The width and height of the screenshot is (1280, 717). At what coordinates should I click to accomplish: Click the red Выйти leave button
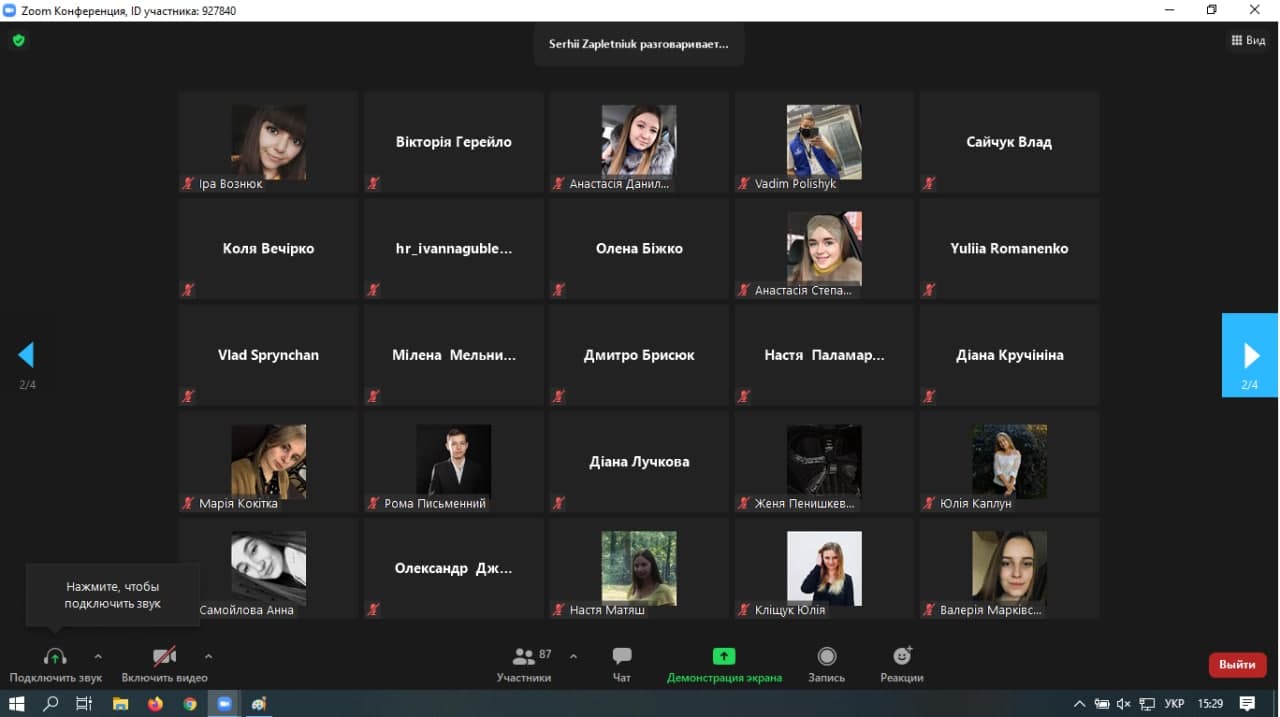[1237, 664]
